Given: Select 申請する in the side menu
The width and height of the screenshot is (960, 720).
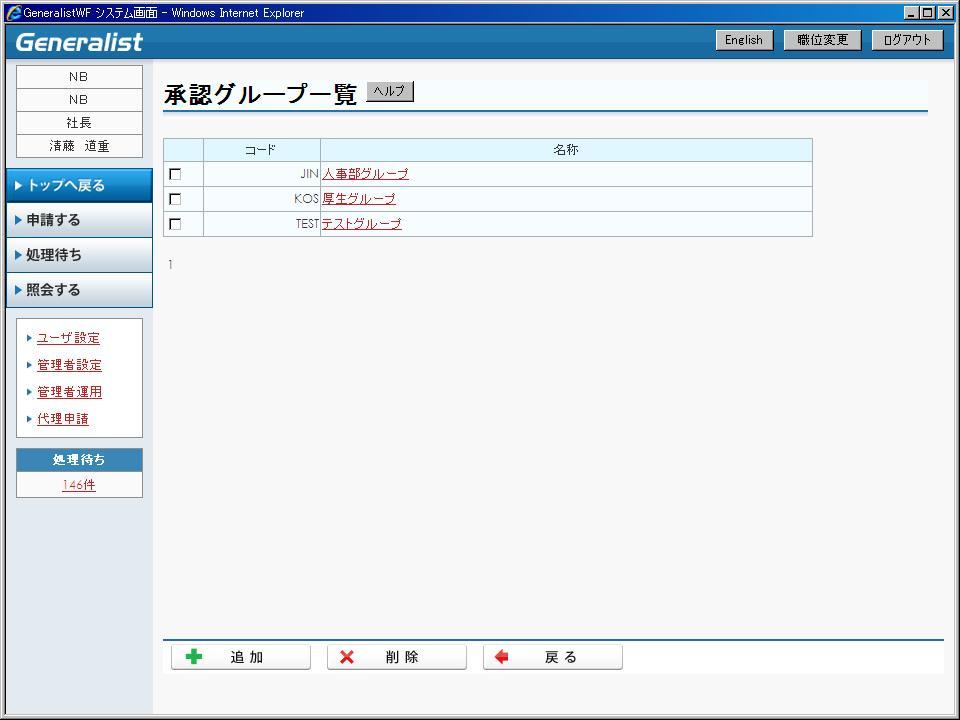Looking at the screenshot, I should click(x=79, y=220).
